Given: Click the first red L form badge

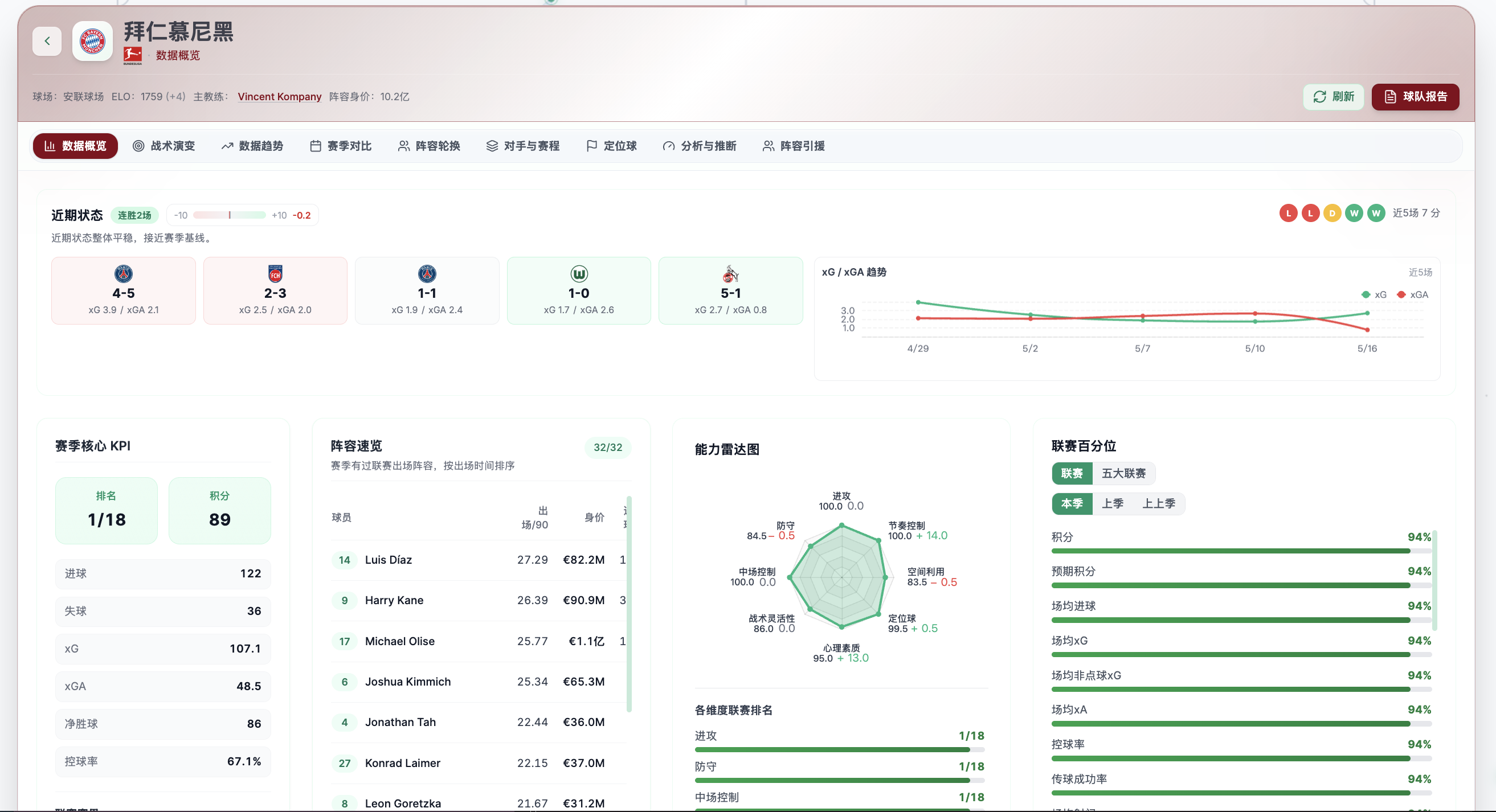Looking at the screenshot, I should click(1288, 213).
